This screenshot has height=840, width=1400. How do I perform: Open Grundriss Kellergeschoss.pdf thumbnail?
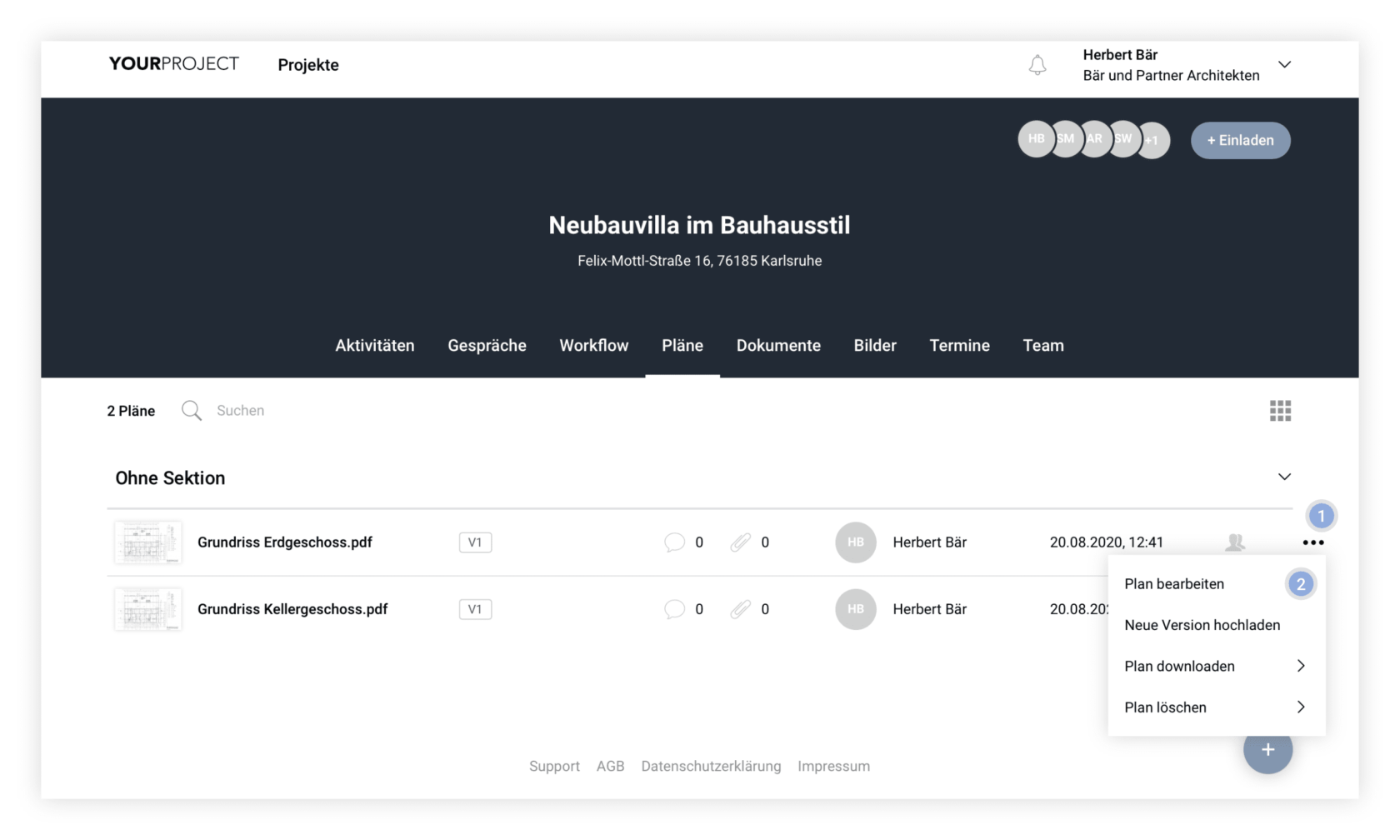pos(147,609)
